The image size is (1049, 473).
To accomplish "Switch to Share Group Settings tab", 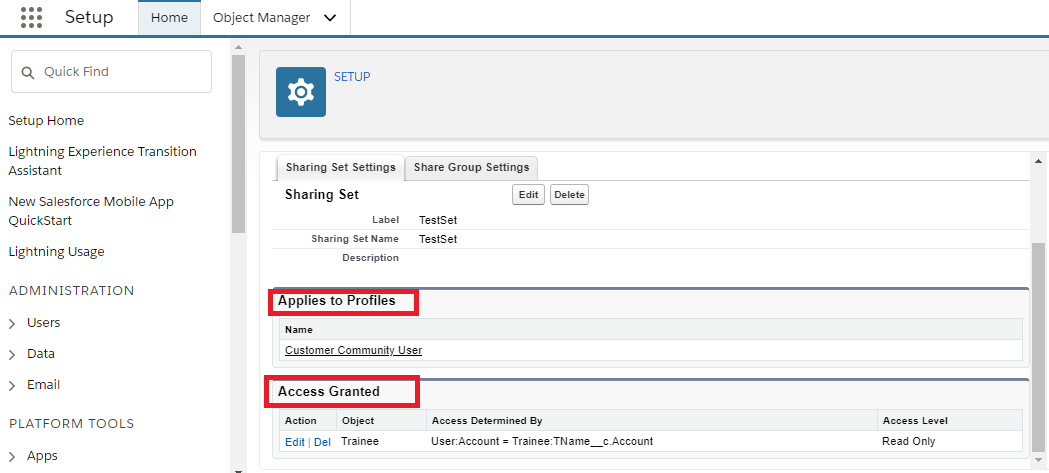I will 471,167.
